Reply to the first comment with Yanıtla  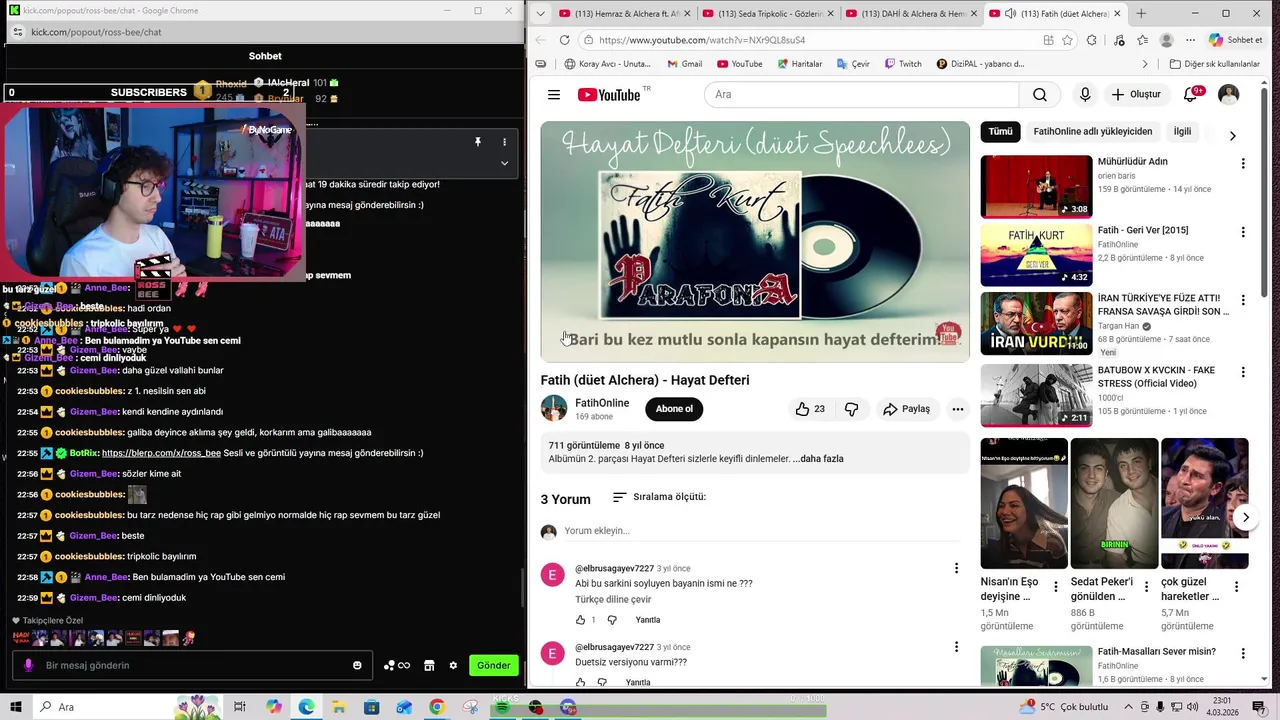click(647, 620)
